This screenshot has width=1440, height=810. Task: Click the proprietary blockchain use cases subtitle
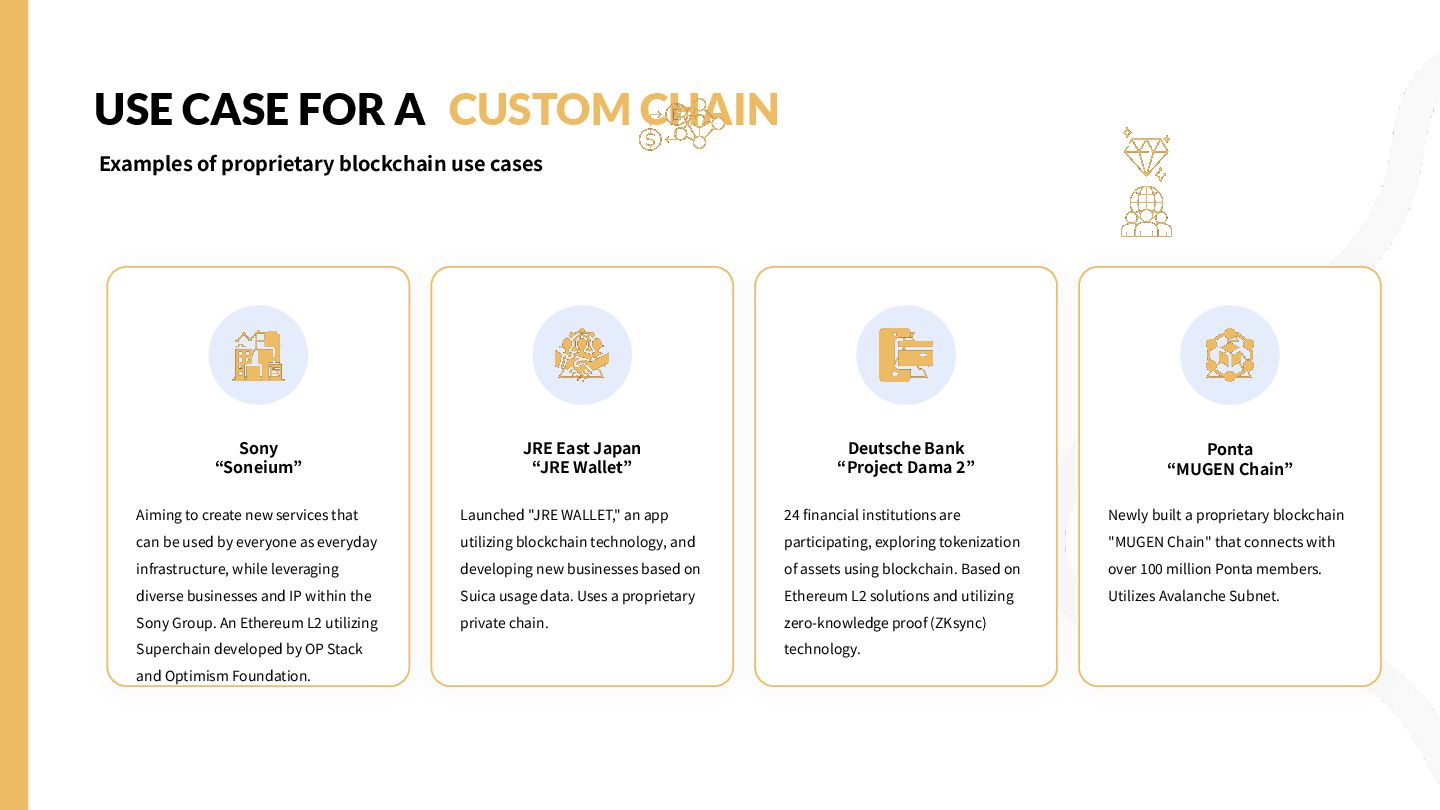(x=321, y=164)
